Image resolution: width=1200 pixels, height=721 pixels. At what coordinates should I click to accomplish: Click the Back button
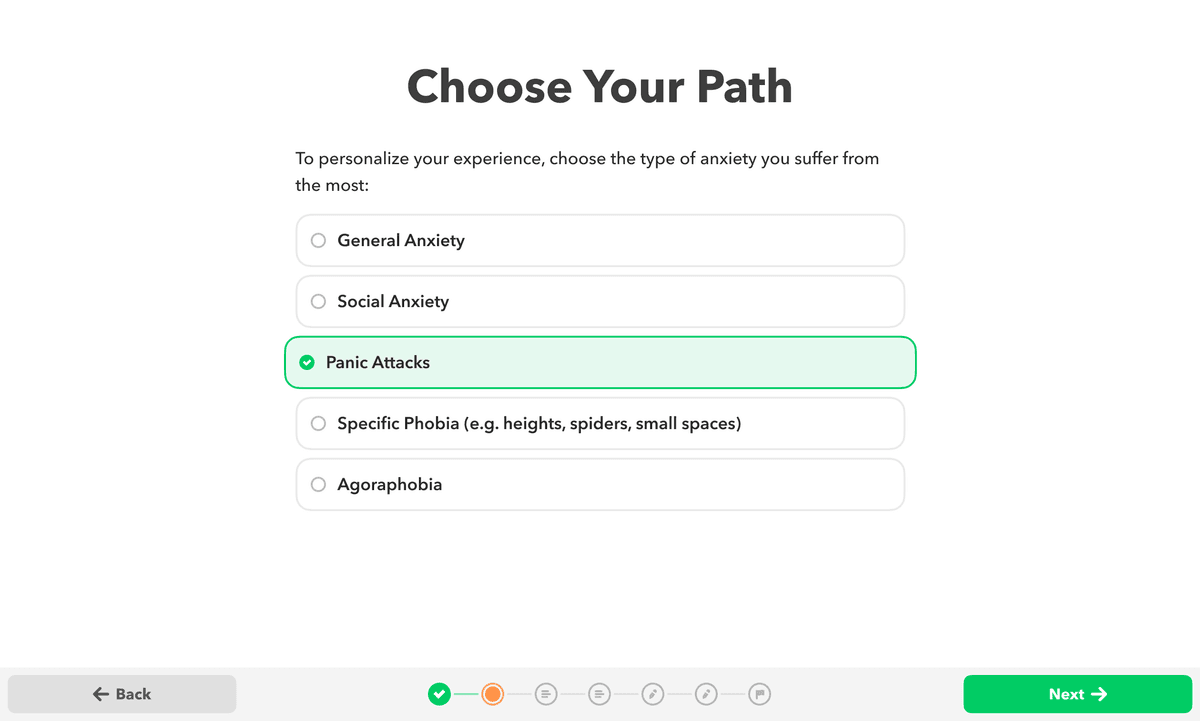(x=122, y=694)
